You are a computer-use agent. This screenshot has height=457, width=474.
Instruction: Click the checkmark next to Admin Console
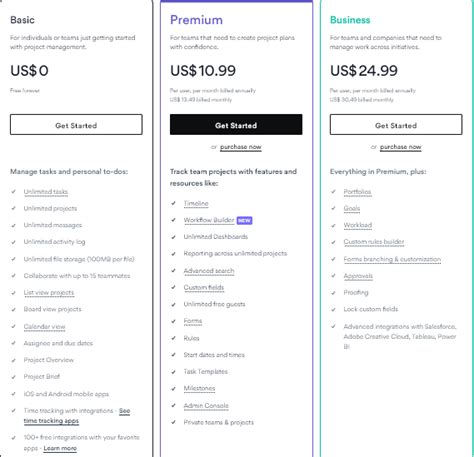pyautogui.click(x=174, y=405)
